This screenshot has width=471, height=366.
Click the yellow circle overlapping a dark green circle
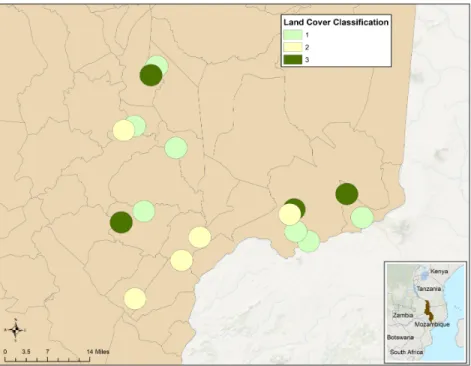tap(290, 214)
